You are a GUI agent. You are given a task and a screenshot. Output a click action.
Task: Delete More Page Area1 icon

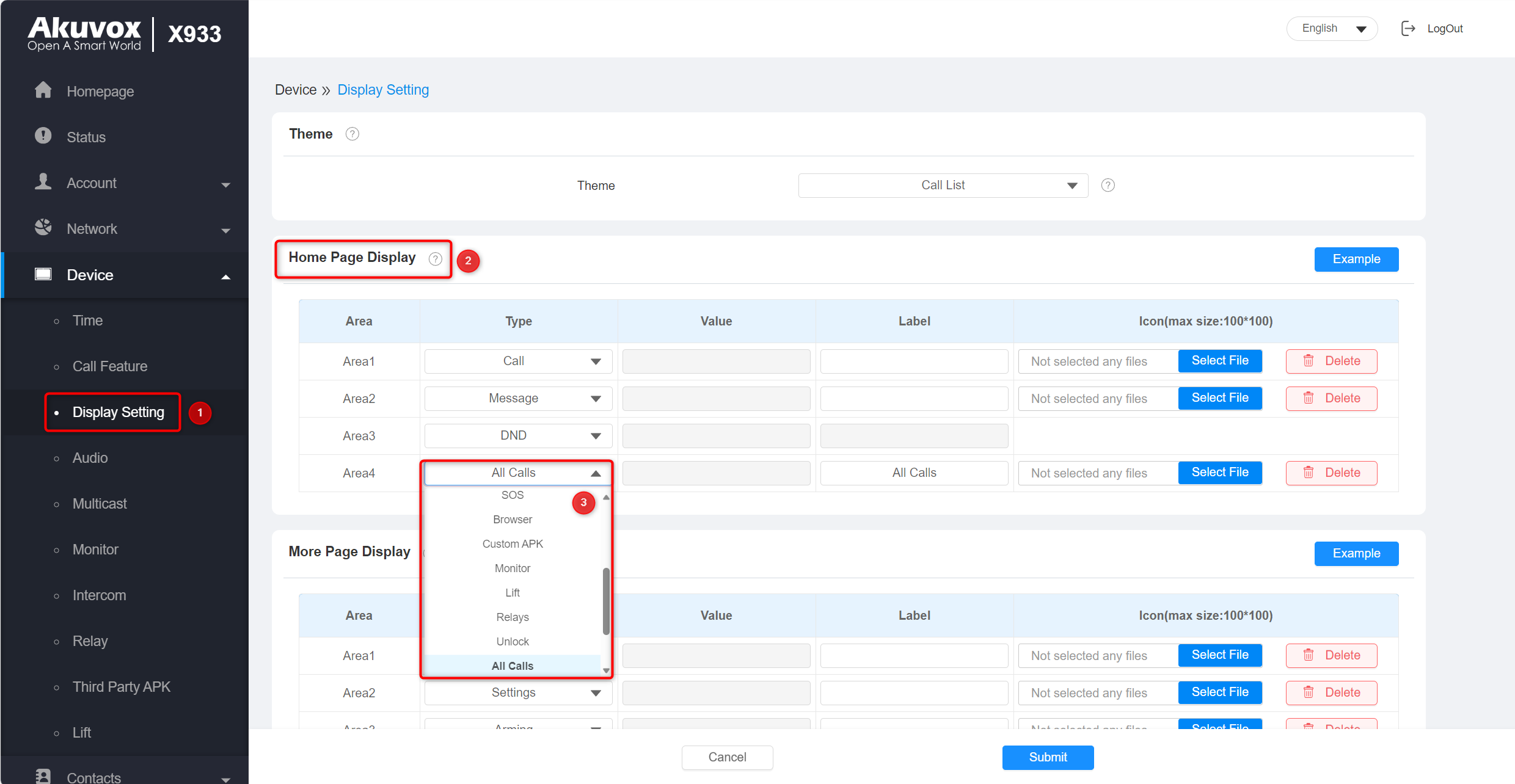pos(1331,655)
